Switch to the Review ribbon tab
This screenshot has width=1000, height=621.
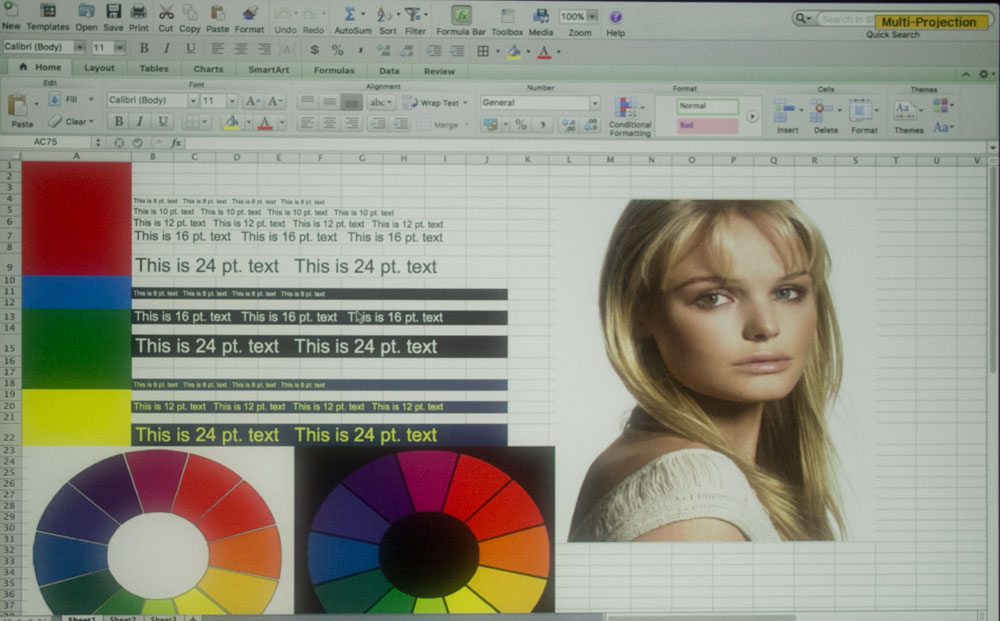coord(439,71)
